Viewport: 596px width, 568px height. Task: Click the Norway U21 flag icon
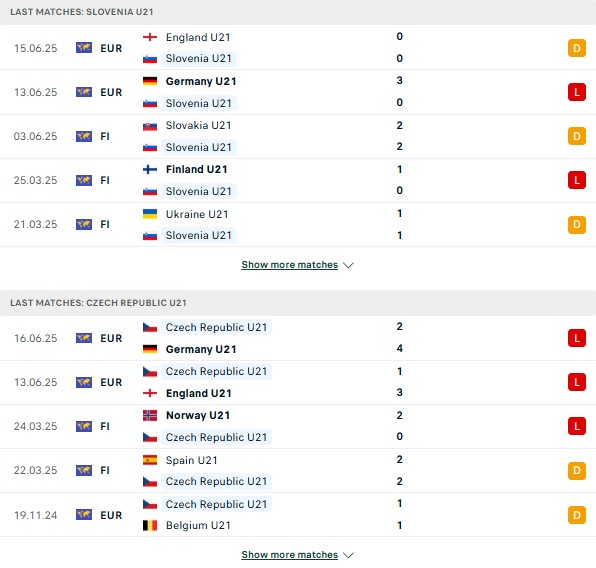click(x=150, y=415)
